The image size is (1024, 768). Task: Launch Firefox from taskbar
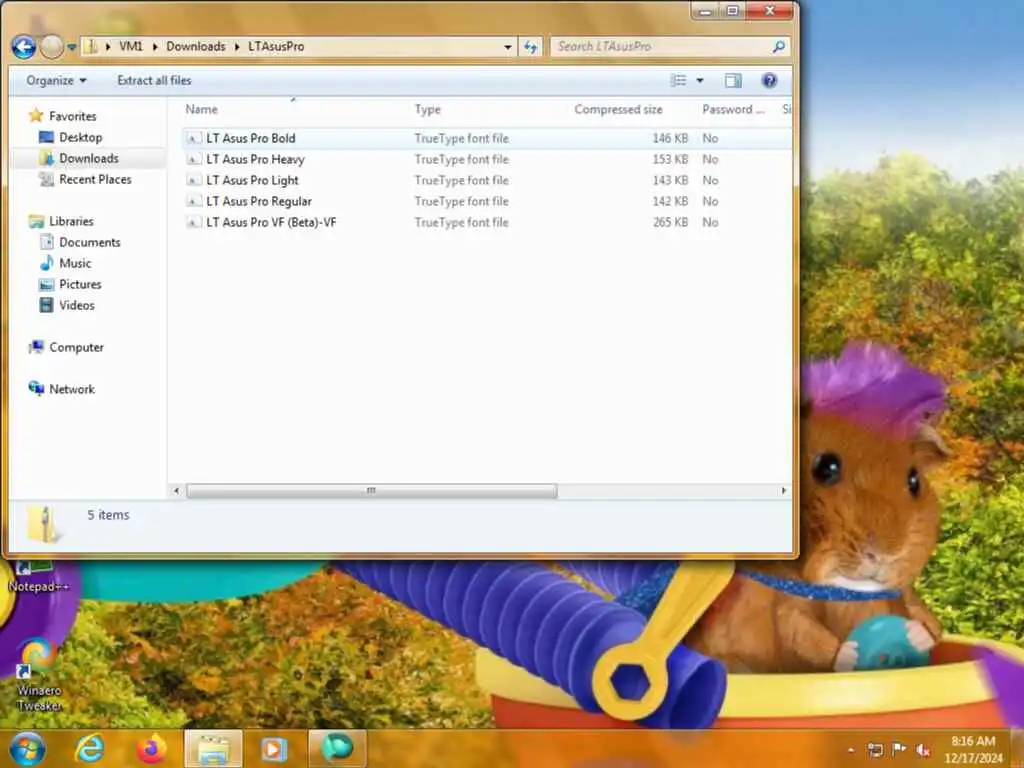click(x=152, y=749)
